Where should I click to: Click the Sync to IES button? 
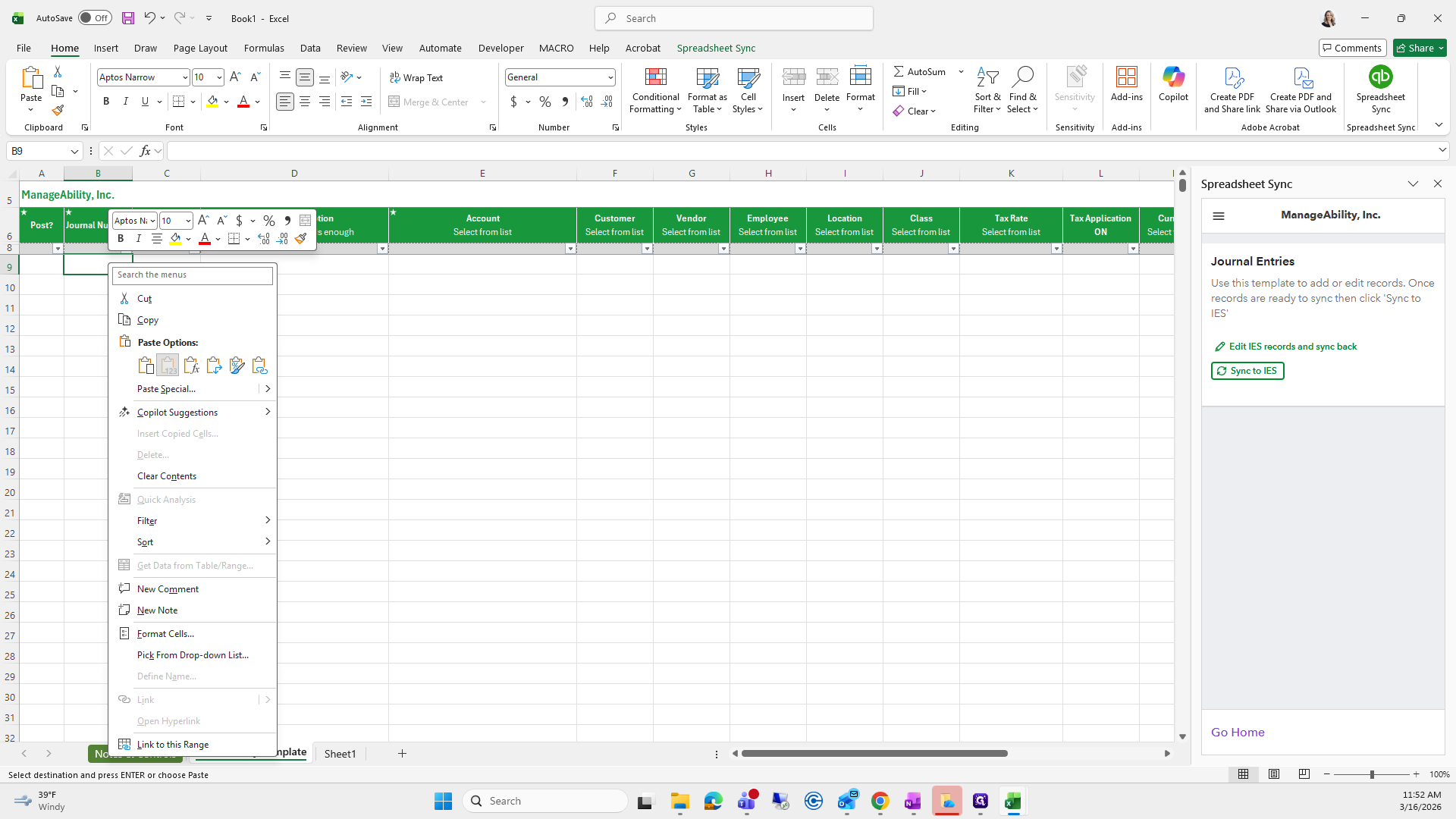coord(1247,371)
